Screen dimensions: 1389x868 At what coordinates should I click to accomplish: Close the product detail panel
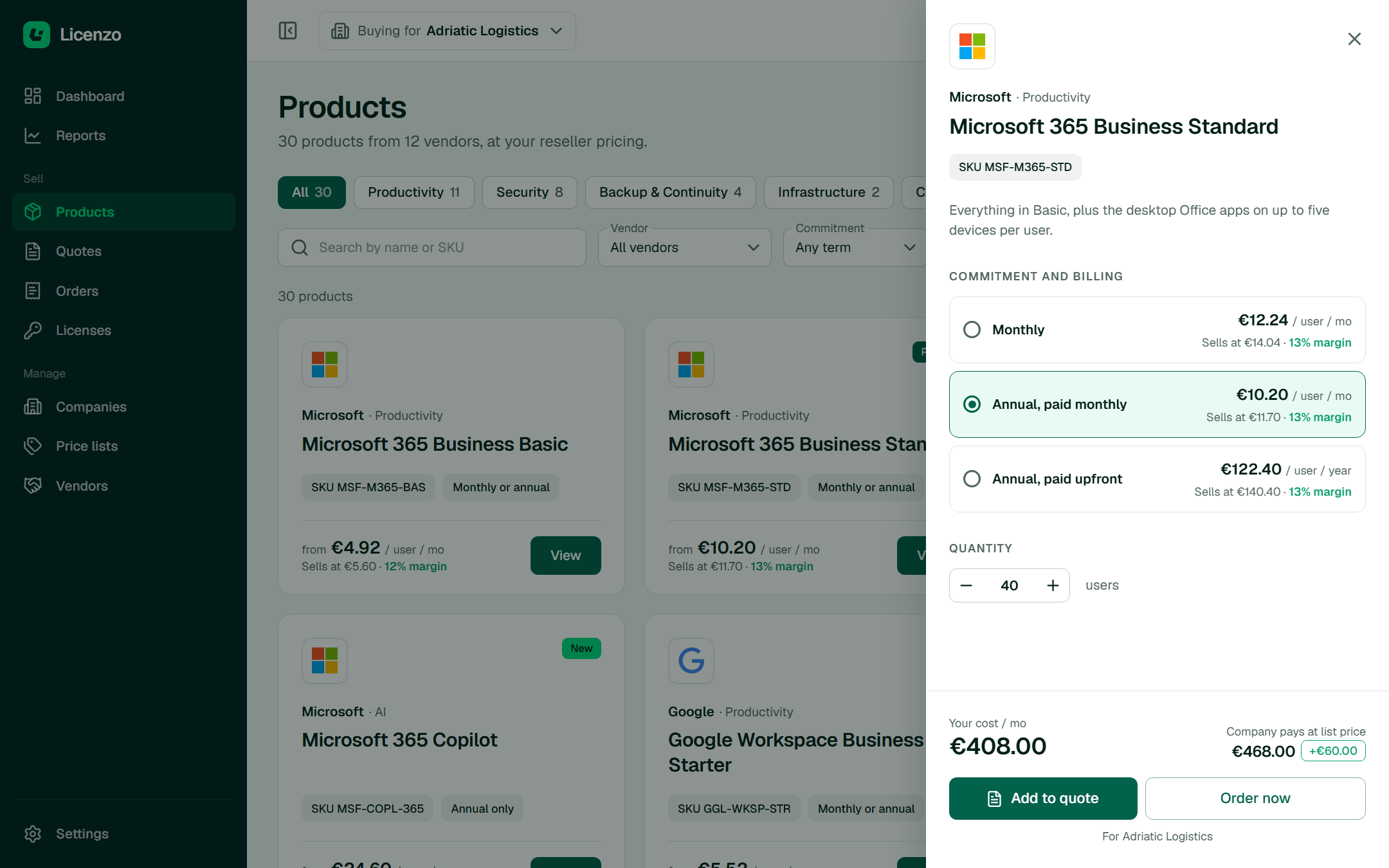(1354, 39)
